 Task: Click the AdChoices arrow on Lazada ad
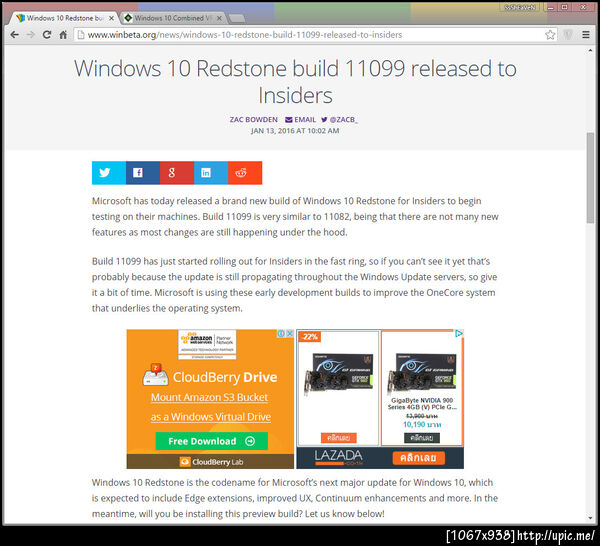click(x=459, y=334)
